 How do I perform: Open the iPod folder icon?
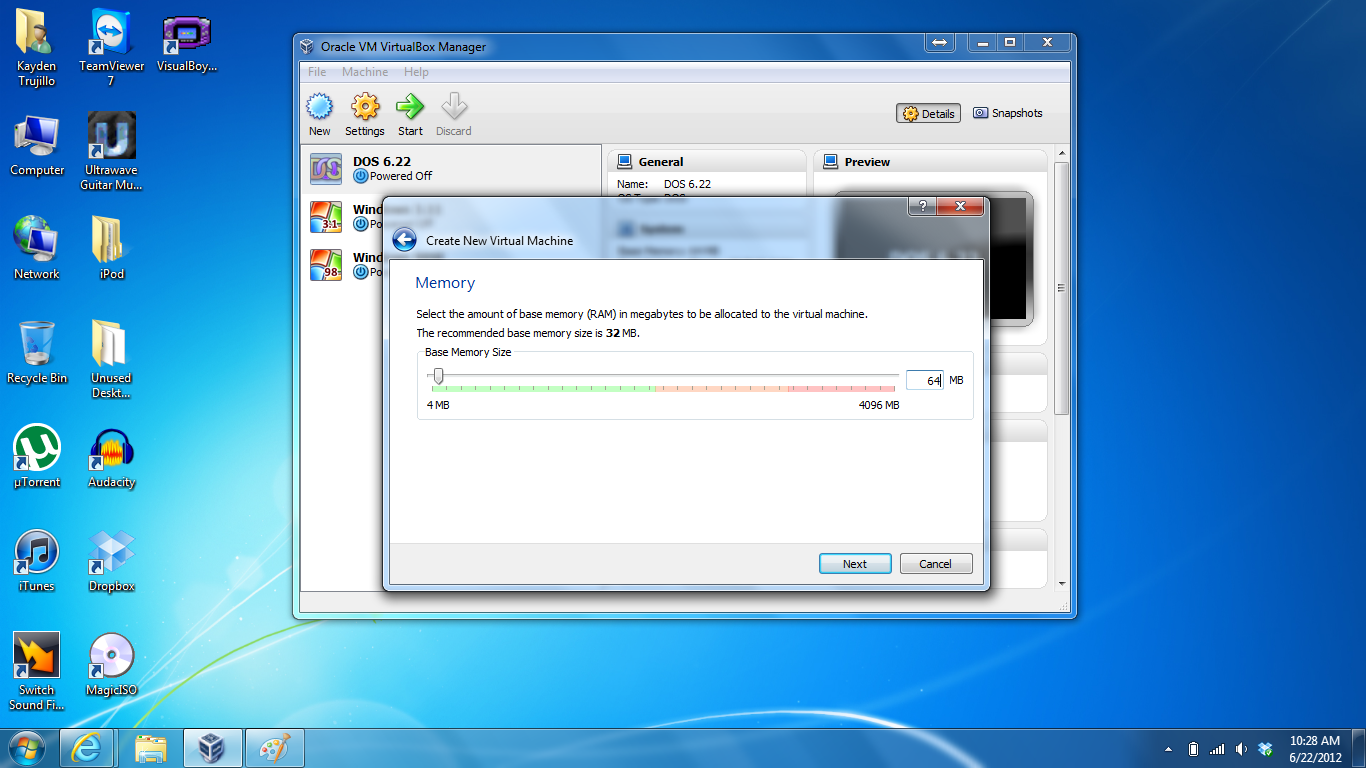click(112, 248)
